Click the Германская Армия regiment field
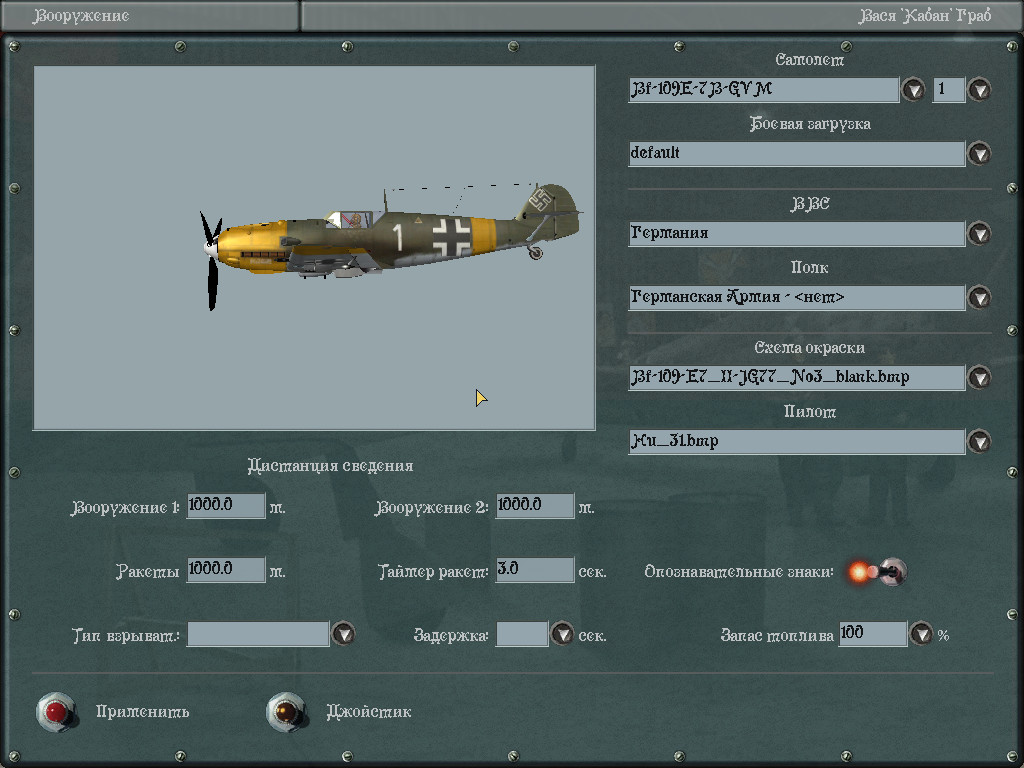The height and width of the screenshot is (768, 1024). tap(797, 297)
